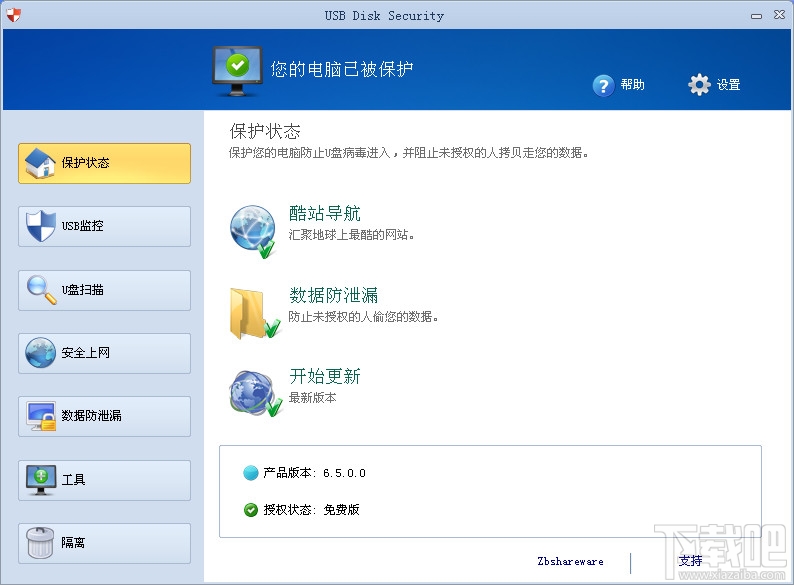
Task: Click the earth update icon
Action: (255, 394)
